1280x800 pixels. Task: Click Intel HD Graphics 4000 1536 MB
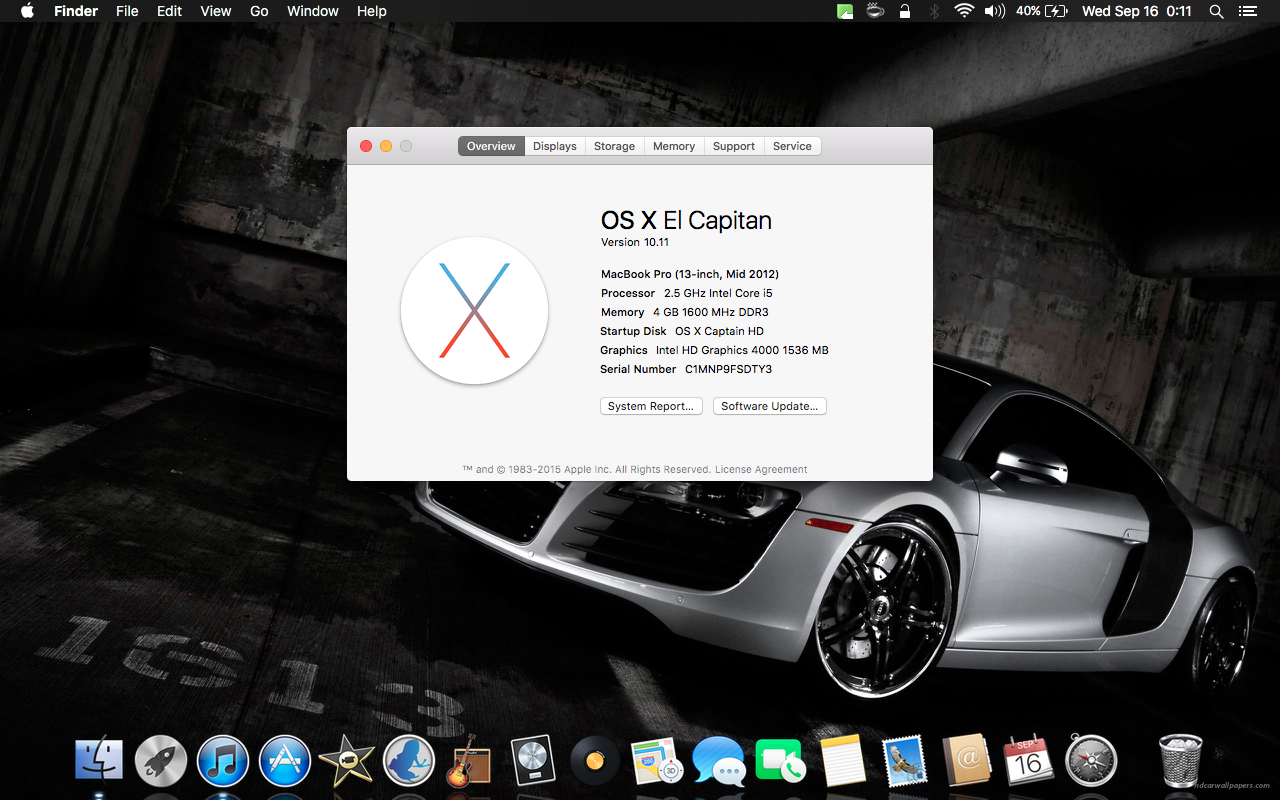pos(742,350)
